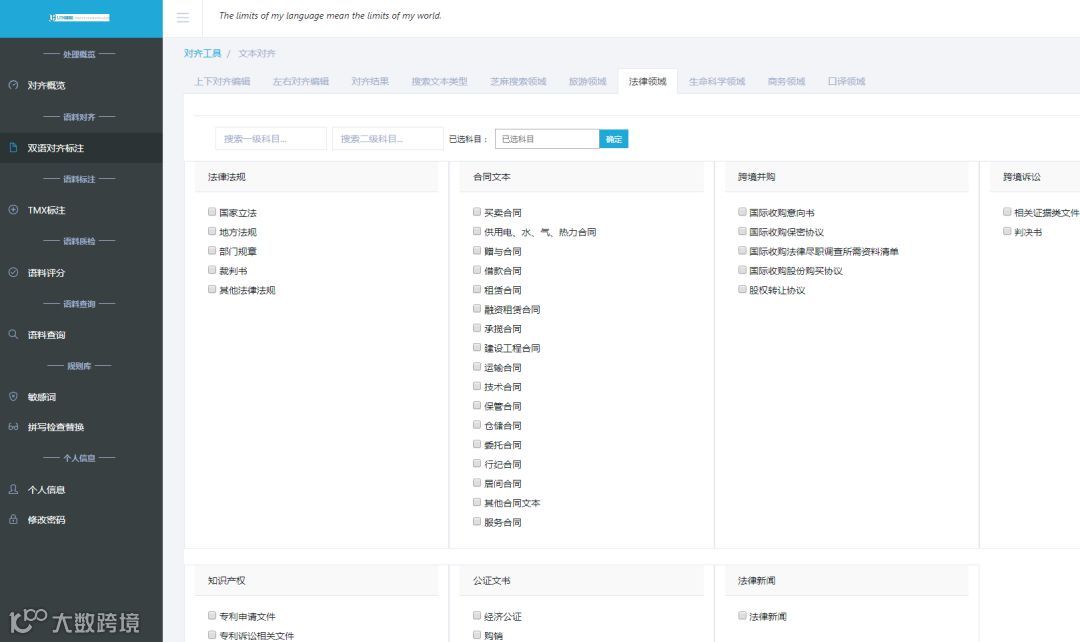Image resolution: width=1080 pixels, height=642 pixels.
Task: Select 国际收购法律尽职调查所需资料清单 checkbox
Action: pyautogui.click(x=742, y=251)
